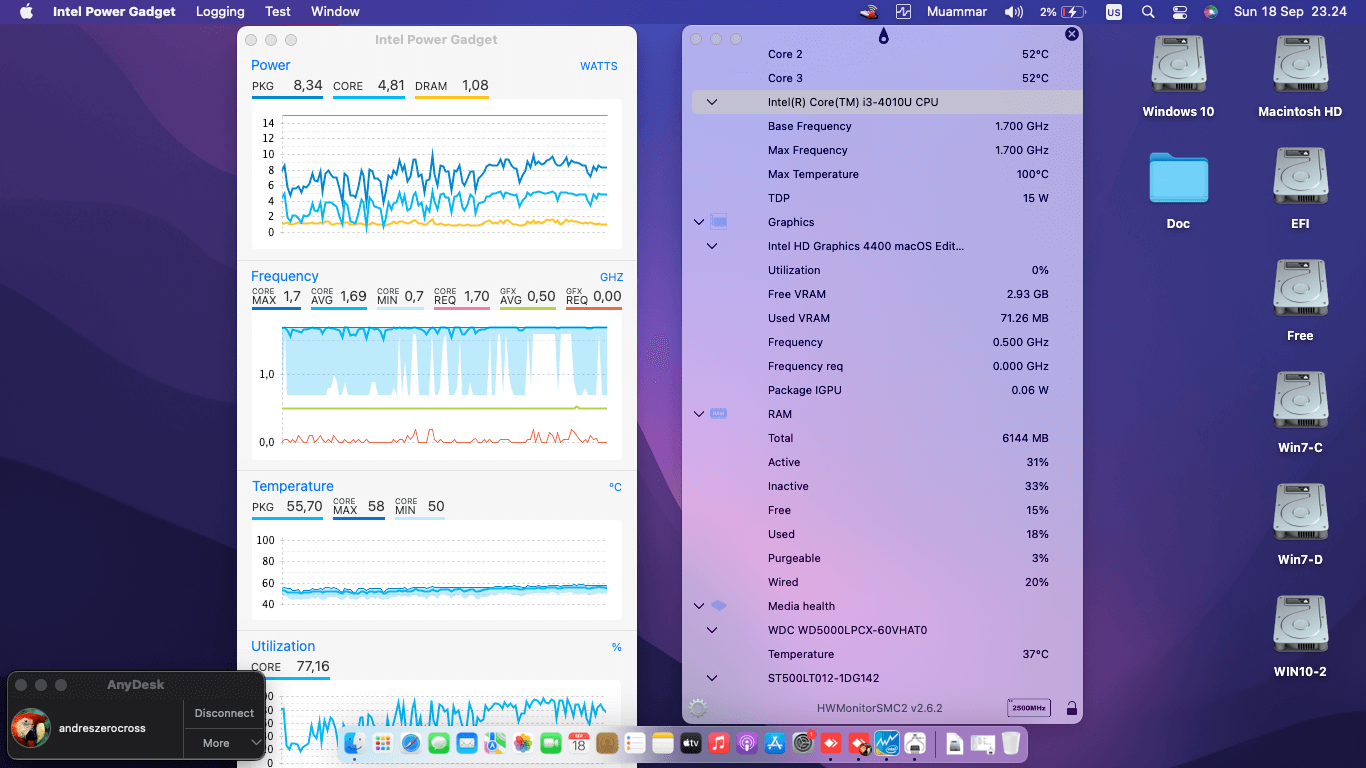Viewport: 1366px width, 768px height.
Task: Collapse the Intel Core i3-4010U CPU group
Action: tap(712, 102)
